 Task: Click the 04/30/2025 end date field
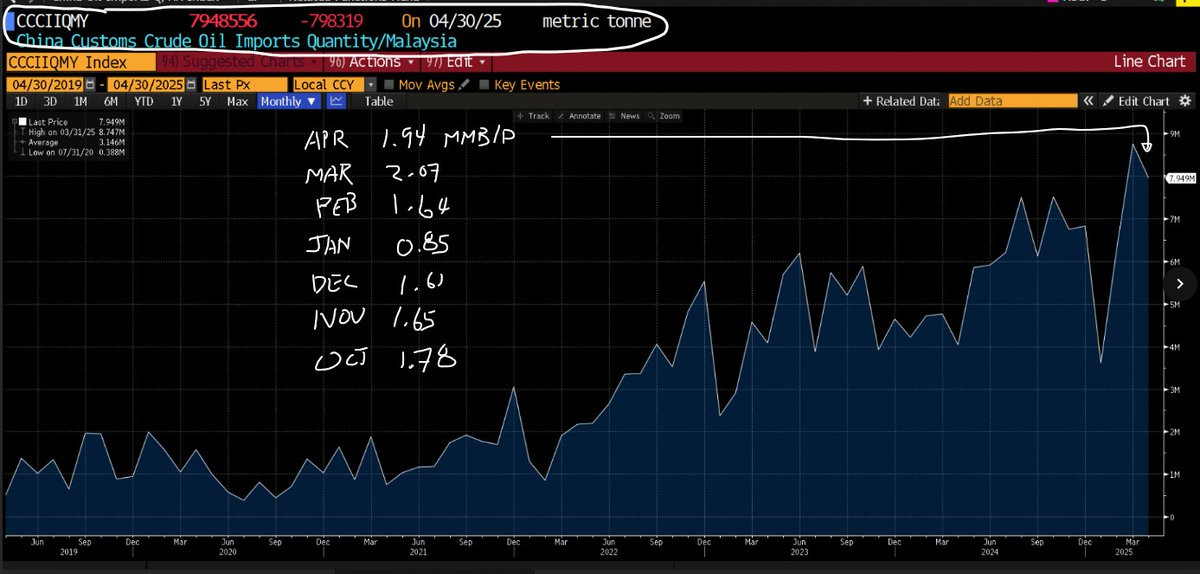[147, 85]
